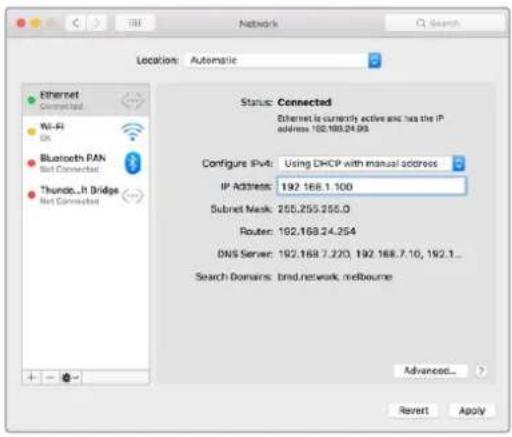Viewport: 512px width, 437px height.
Task: Click the DNS Server address list
Action: 370,254
